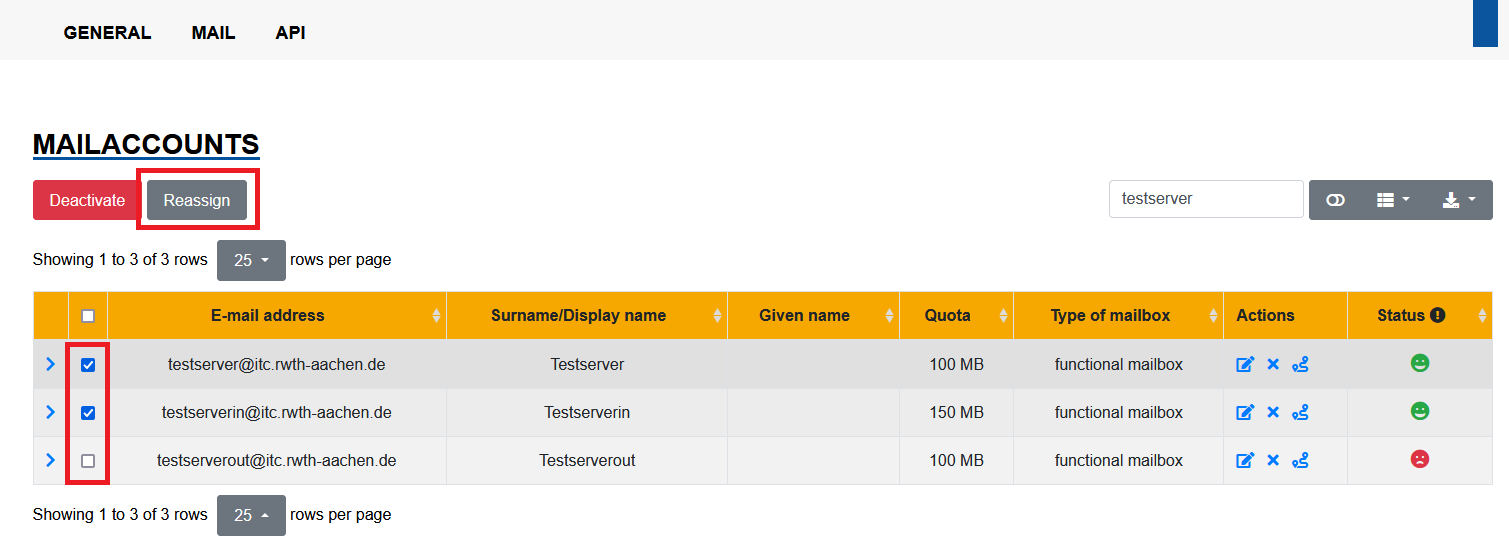Viewport: 1509px width, 546px height.
Task: Reassign icon for testserverout@itc.rwth-aachen.de row
Action: tap(1300, 460)
